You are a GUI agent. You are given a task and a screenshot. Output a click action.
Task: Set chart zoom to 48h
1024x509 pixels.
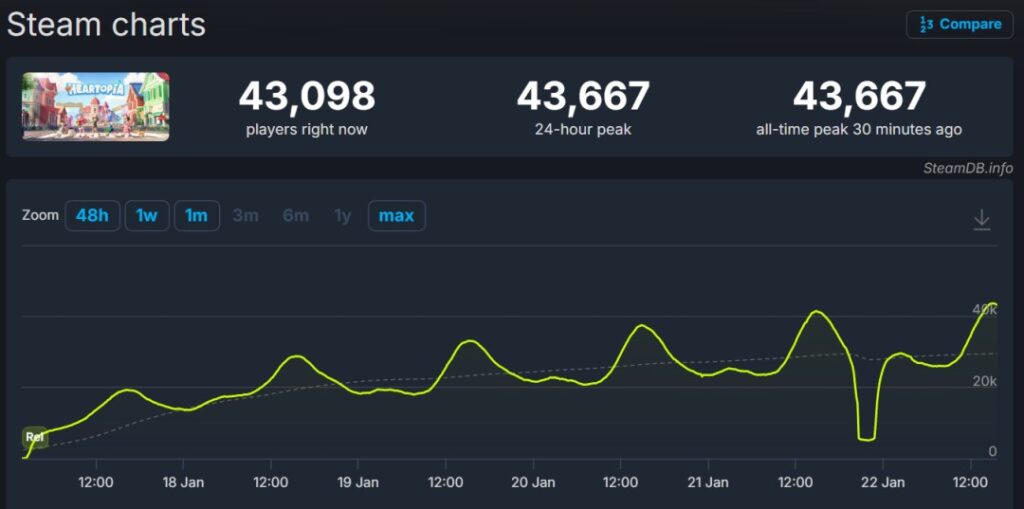point(92,216)
